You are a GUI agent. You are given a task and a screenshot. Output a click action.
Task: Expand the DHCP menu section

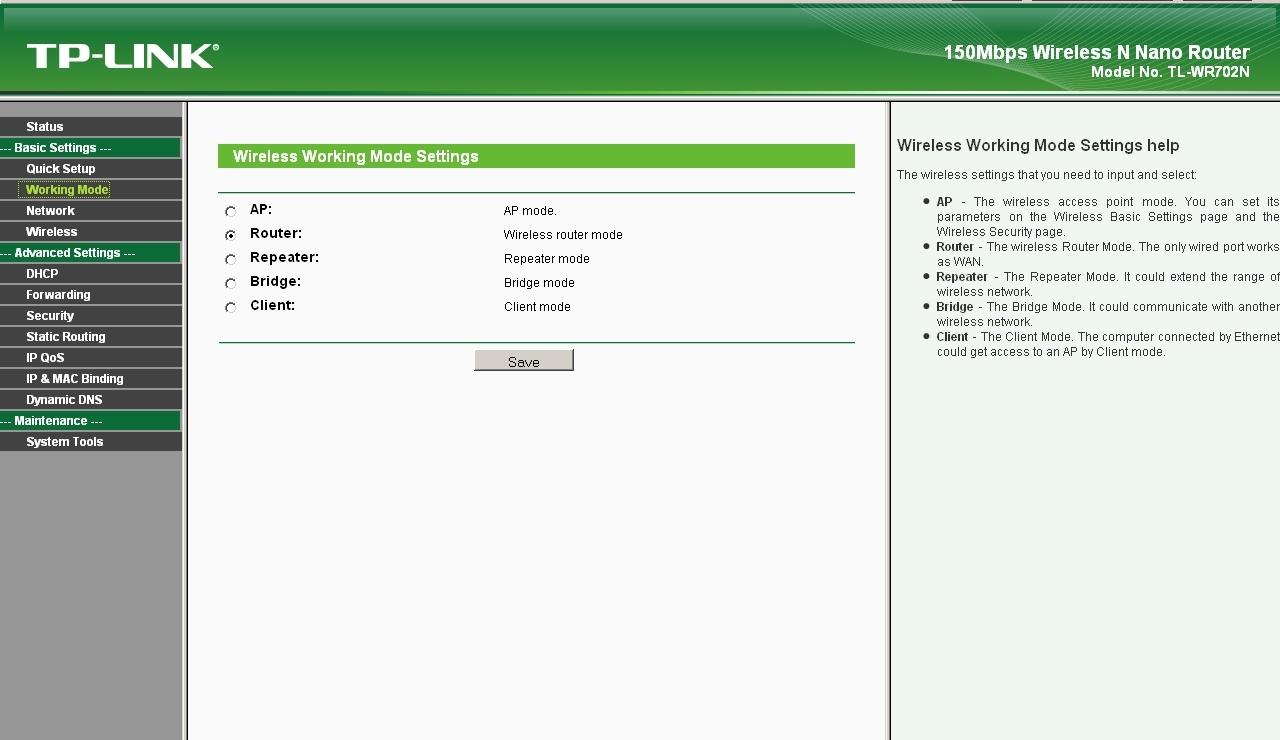(42, 274)
